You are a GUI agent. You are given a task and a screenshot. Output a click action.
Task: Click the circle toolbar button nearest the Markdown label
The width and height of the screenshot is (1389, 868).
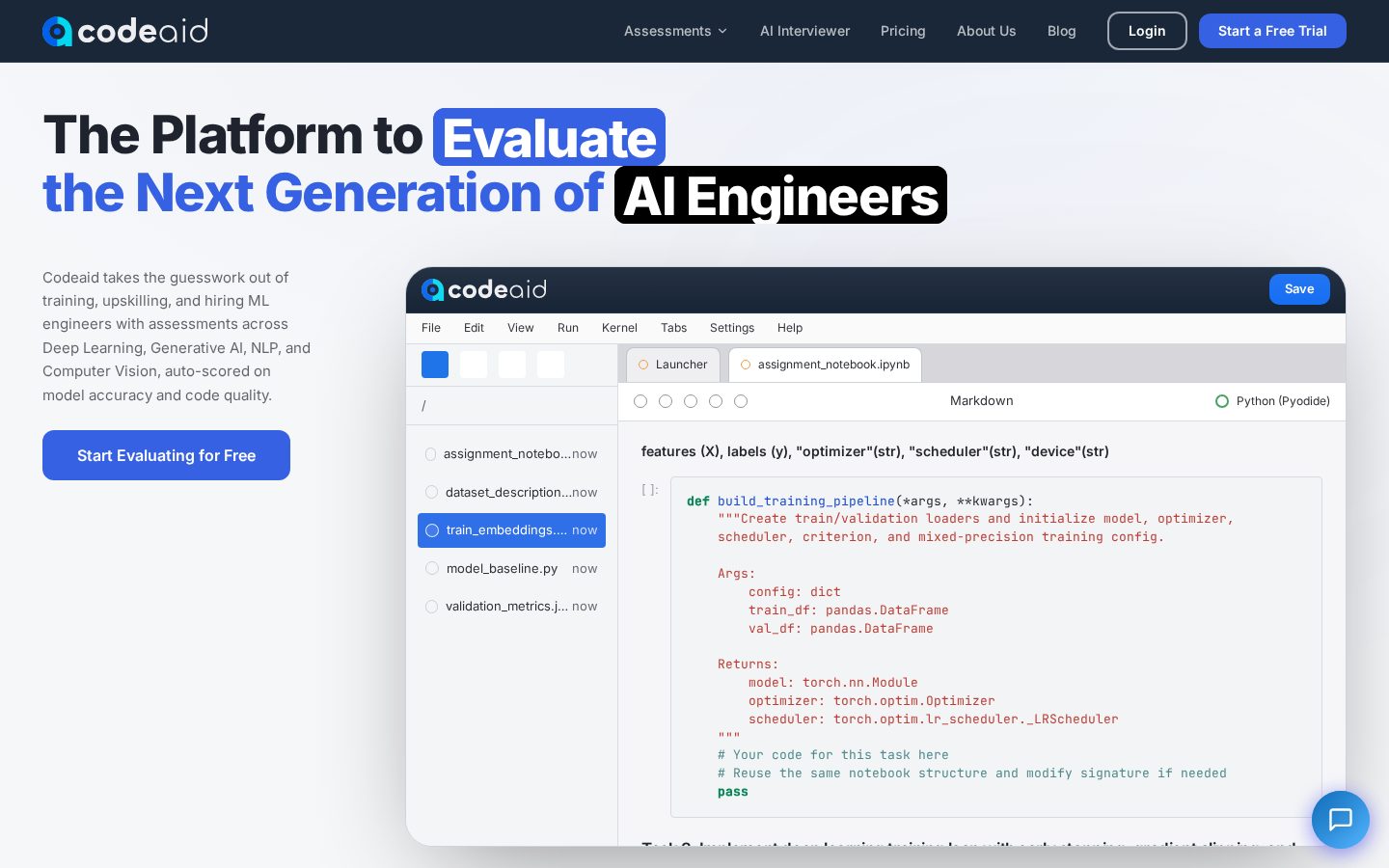pos(741,401)
